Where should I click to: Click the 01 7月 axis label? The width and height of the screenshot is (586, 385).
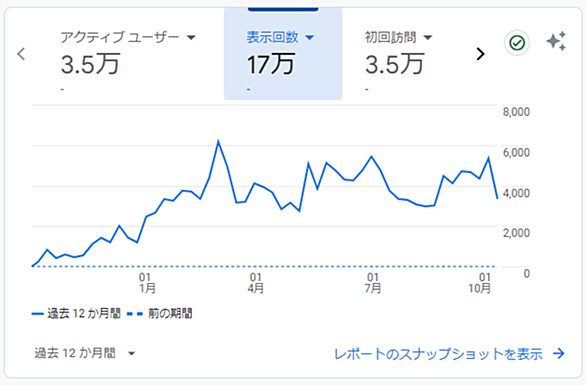click(373, 283)
